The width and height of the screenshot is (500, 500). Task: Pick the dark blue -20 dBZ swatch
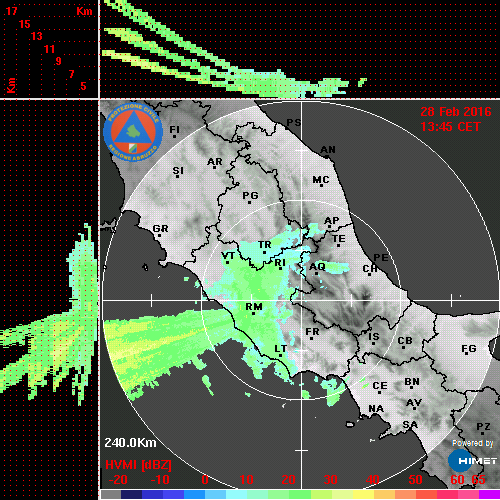pyautogui.click(x=131, y=494)
